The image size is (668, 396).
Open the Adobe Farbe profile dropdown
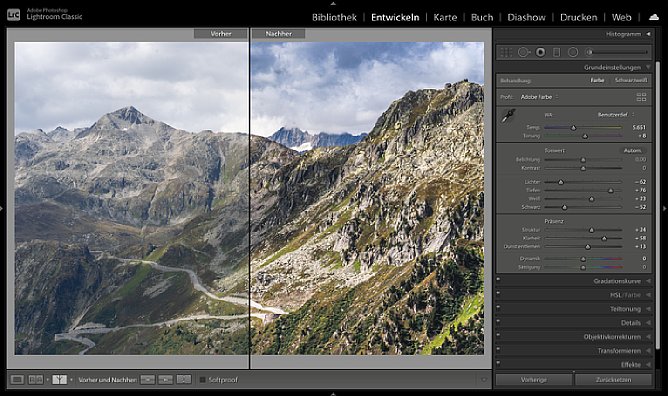point(539,97)
